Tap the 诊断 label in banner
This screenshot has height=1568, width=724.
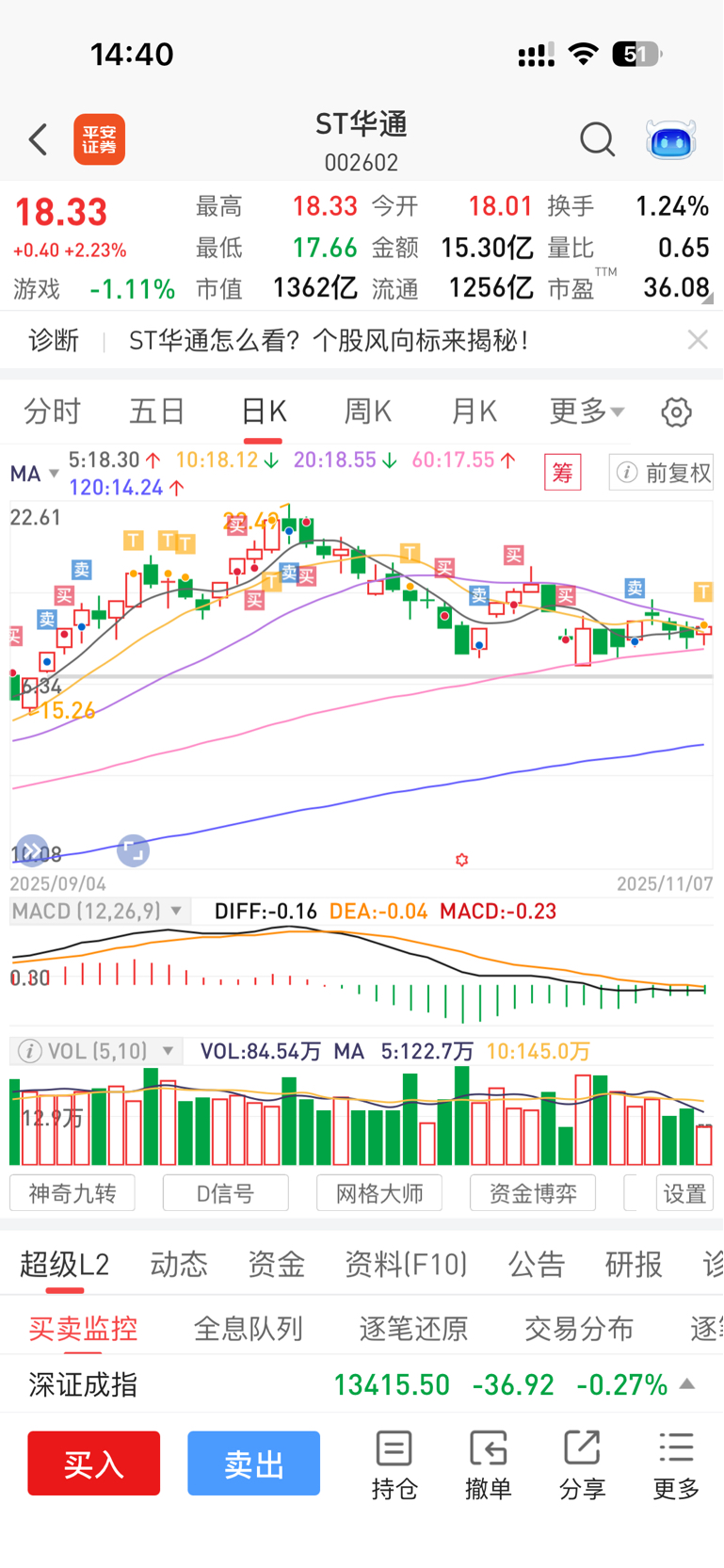[x=54, y=340]
